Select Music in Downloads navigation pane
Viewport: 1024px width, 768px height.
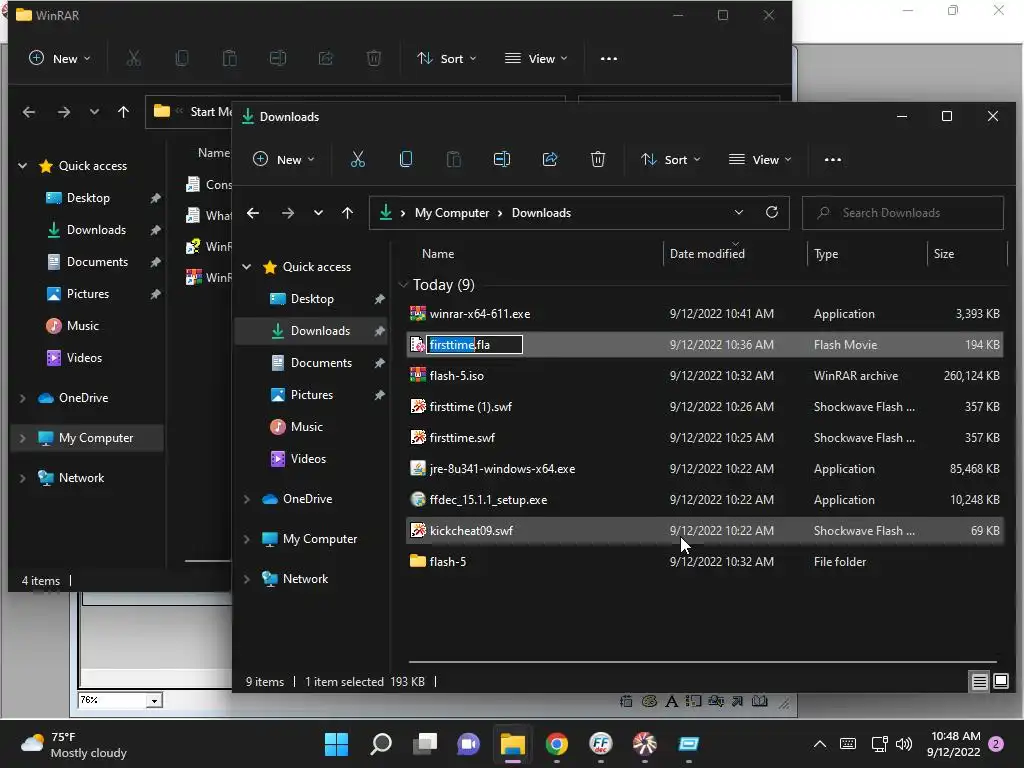(x=306, y=426)
